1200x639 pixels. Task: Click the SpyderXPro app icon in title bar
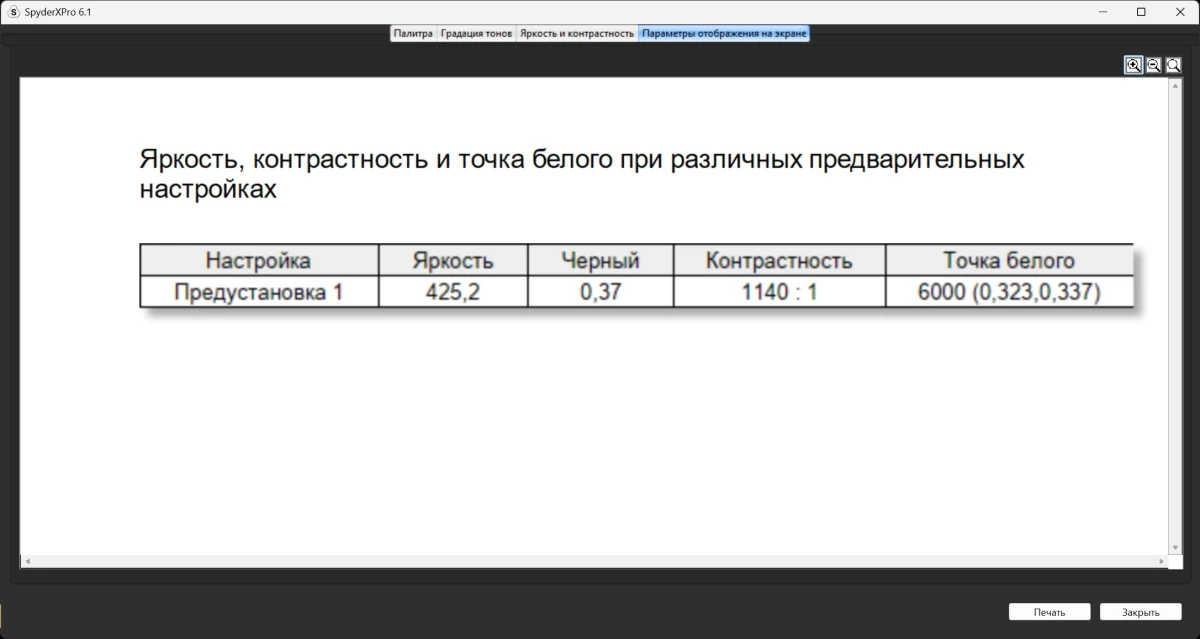pyautogui.click(x=13, y=12)
